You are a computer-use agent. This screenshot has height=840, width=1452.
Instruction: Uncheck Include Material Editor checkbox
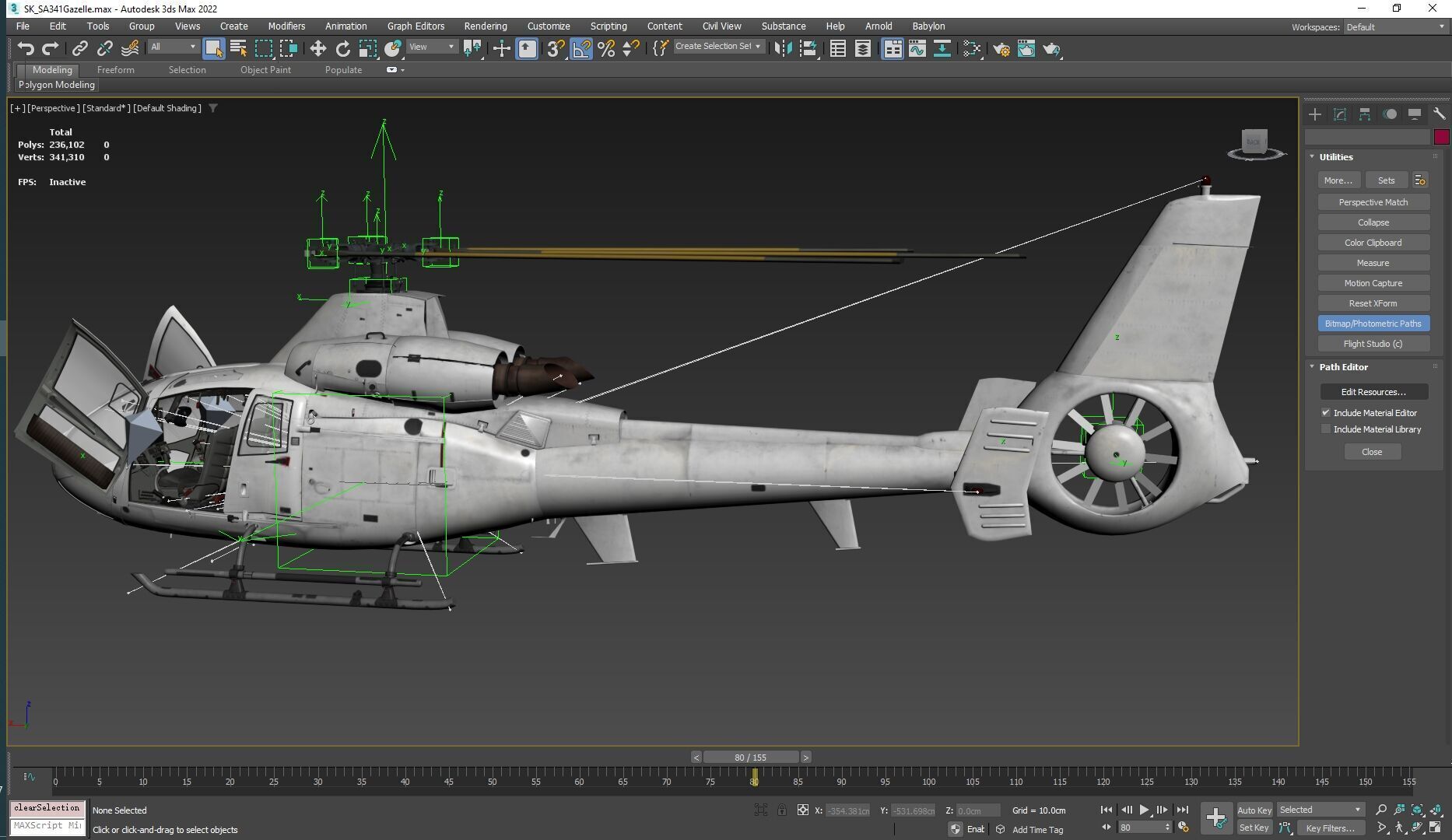click(1326, 413)
